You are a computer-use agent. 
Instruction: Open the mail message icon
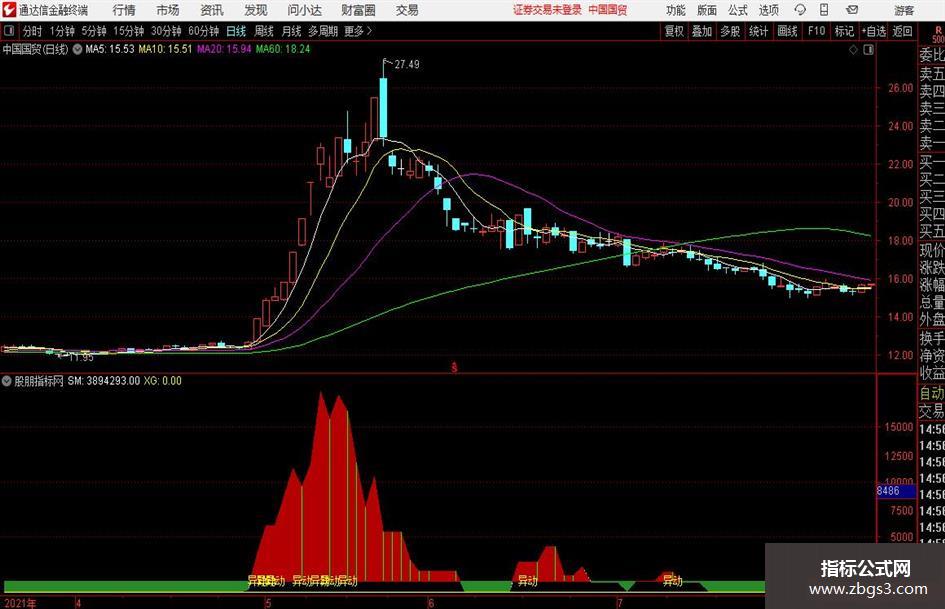(x=852, y=10)
